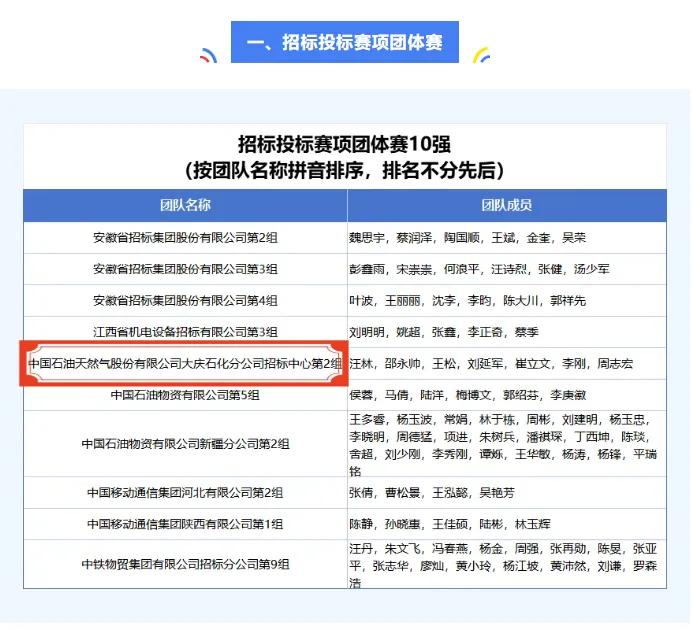Click member name 陈静

(x=361, y=524)
